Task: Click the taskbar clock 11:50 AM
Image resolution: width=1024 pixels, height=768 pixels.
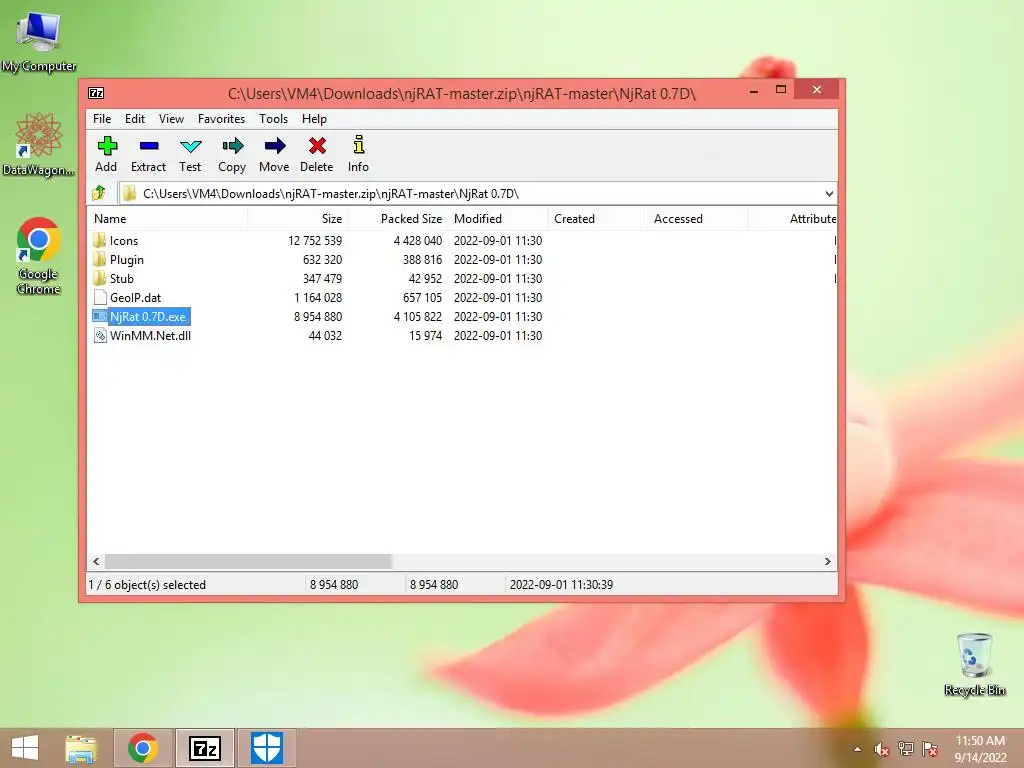Action: 980,741
